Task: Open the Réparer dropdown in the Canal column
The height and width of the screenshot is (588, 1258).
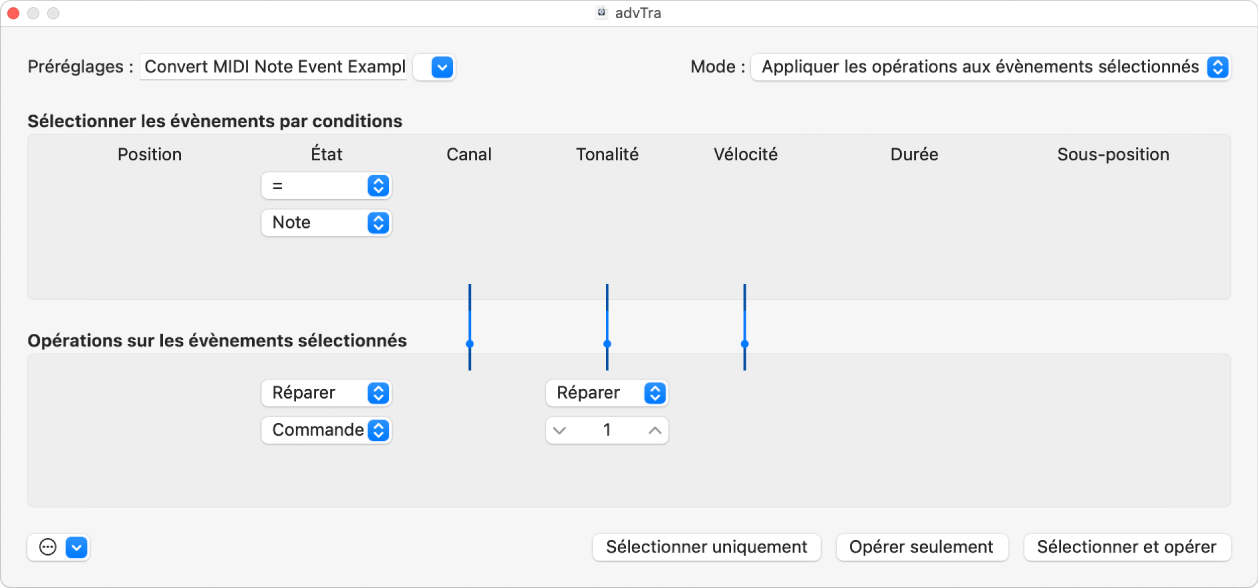Action: (x=326, y=392)
